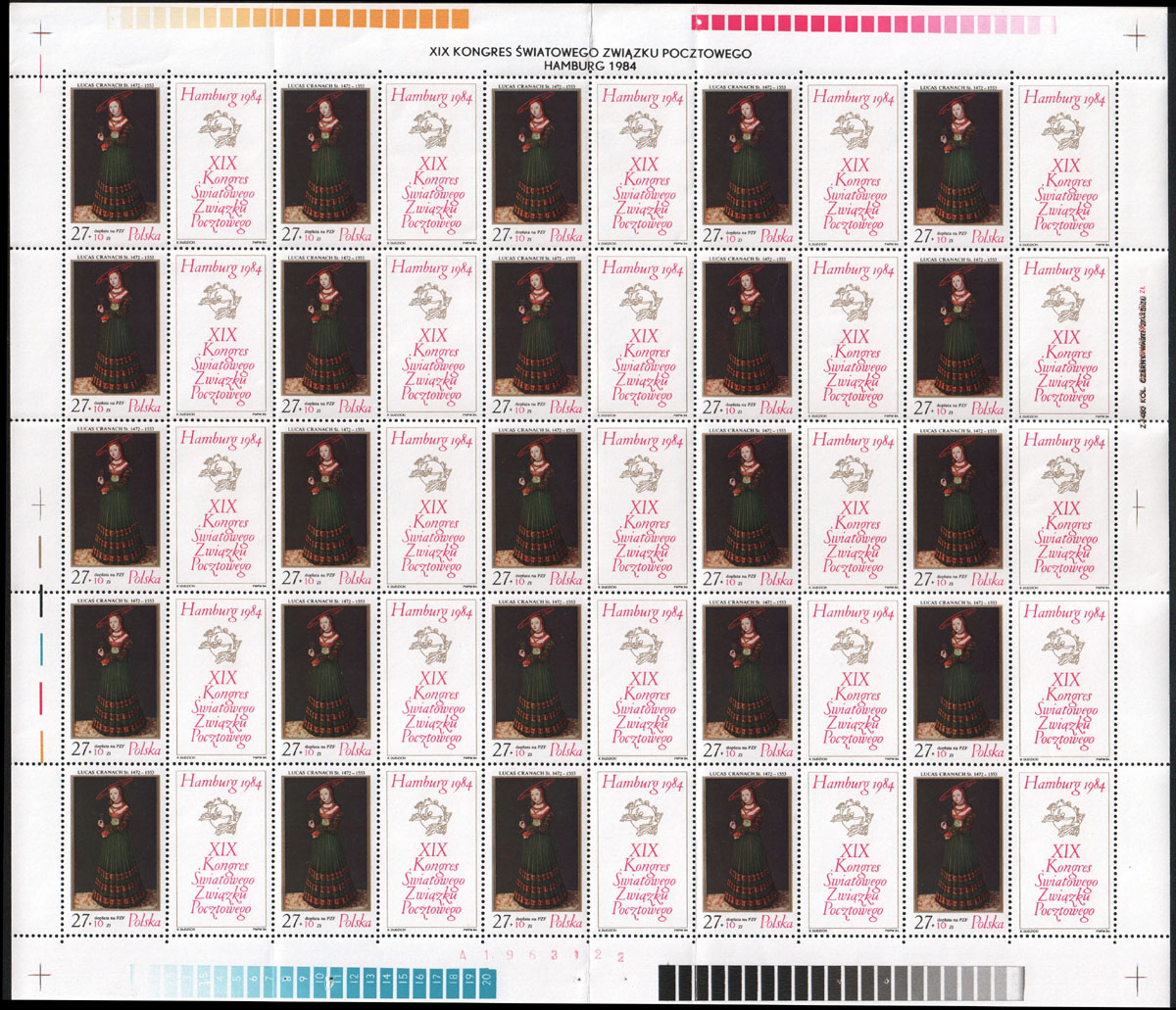Viewport: 1176px width, 1010px height.
Task: Select the orange gradient color bar in top margin
Action: click(x=288, y=18)
